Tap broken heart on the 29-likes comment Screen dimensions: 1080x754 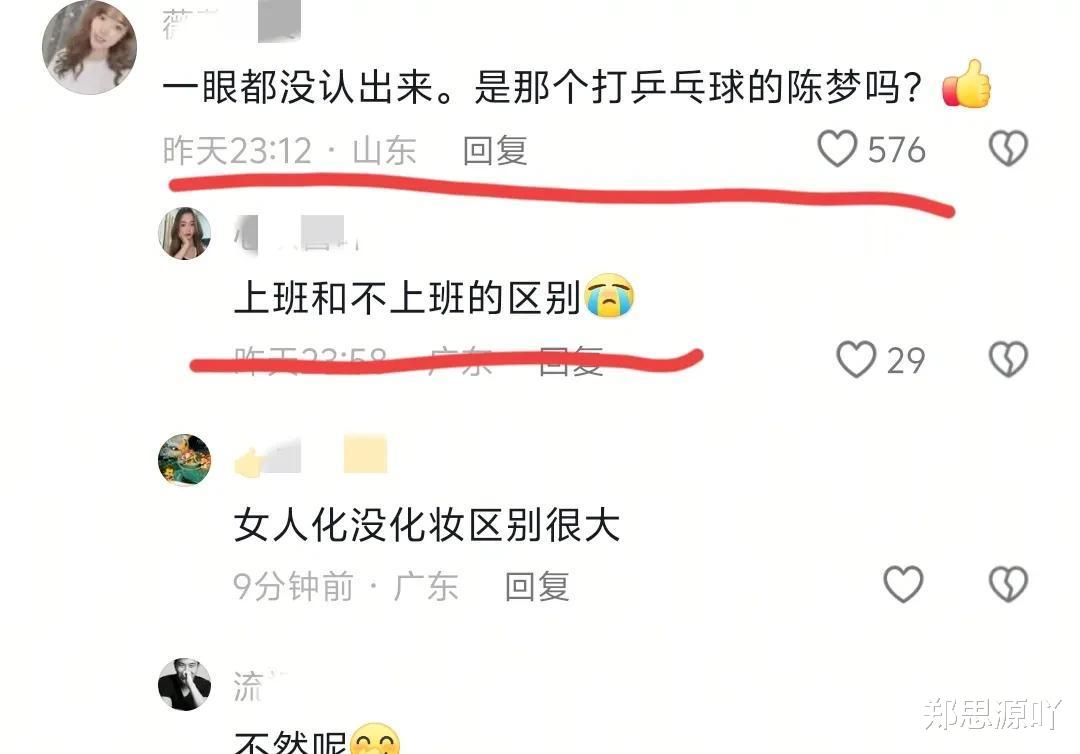point(1008,359)
